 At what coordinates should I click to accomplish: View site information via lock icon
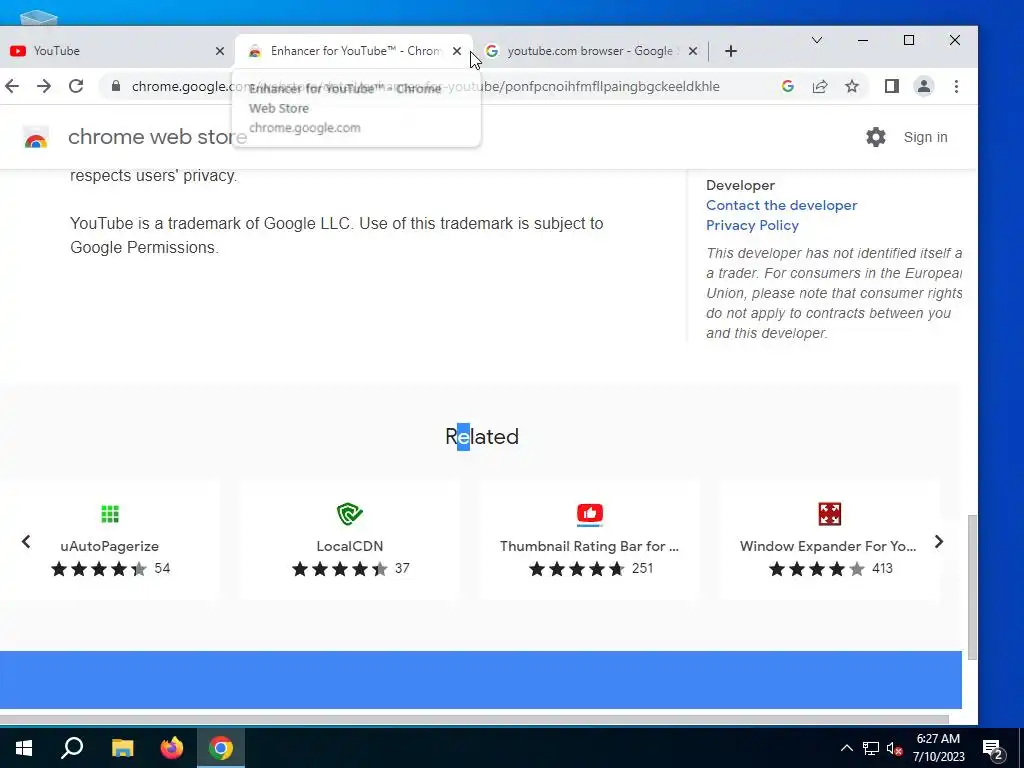(116, 86)
